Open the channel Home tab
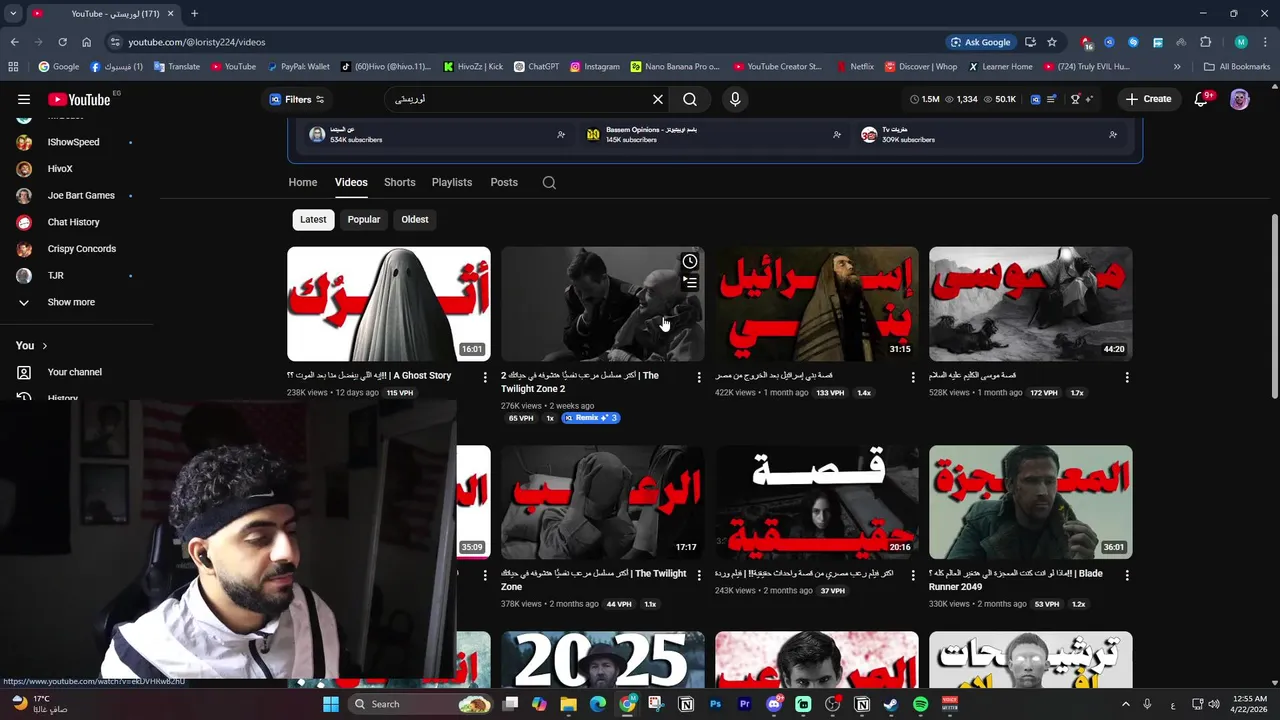The height and width of the screenshot is (720, 1280). click(303, 182)
